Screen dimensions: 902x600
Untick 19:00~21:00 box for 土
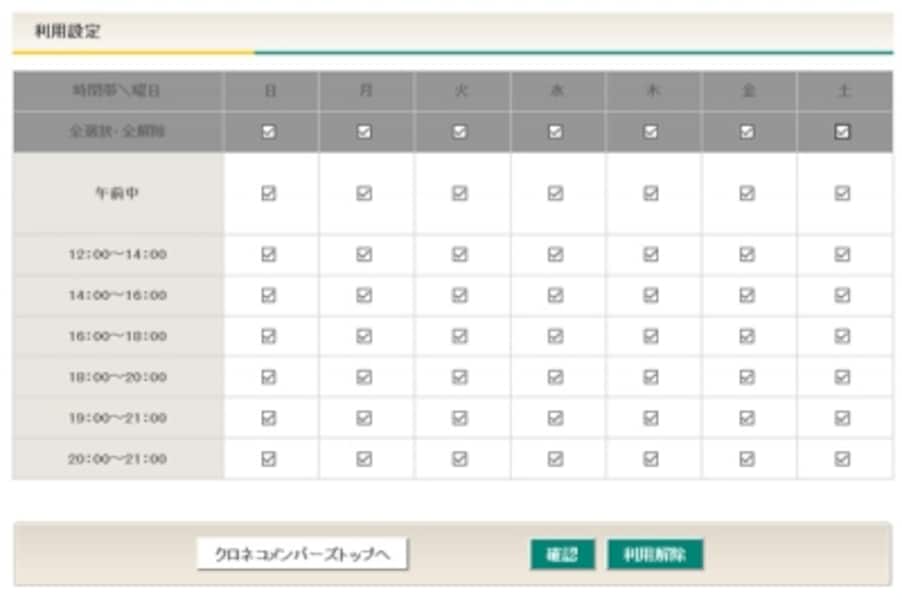click(842, 418)
